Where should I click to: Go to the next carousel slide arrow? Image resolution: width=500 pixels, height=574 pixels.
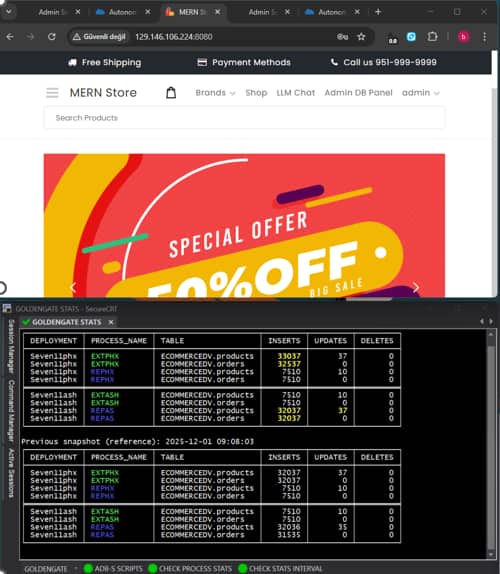[416, 288]
